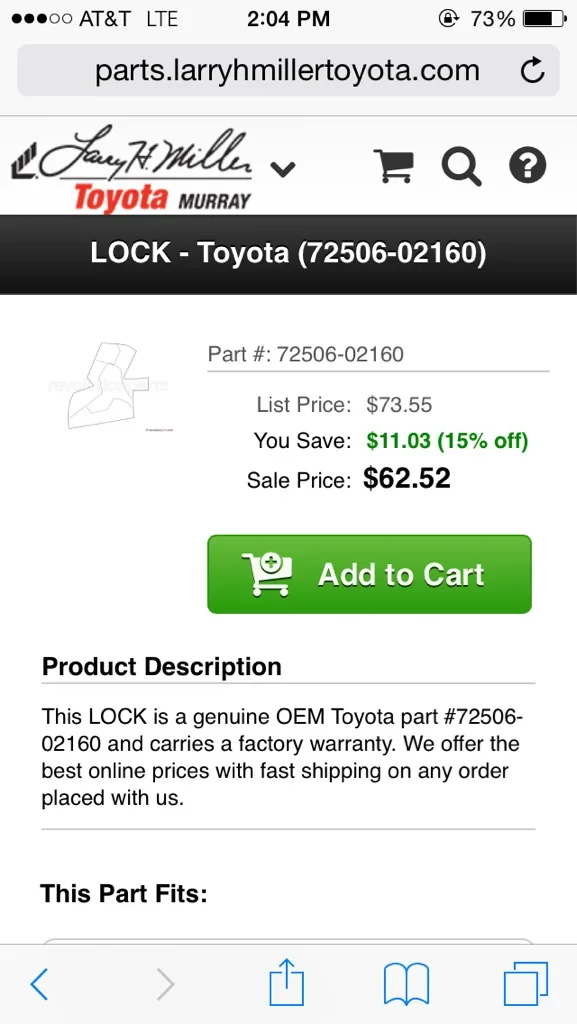
Task: Open the shopping cart icon
Action: (394, 166)
